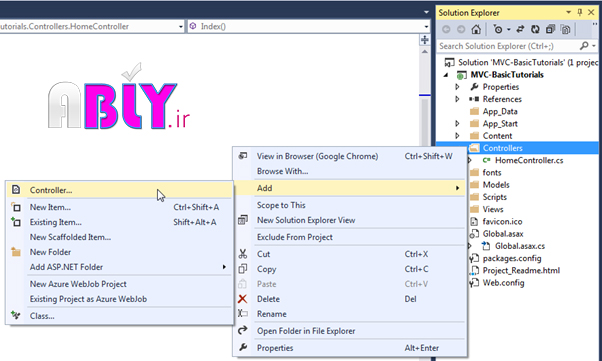Screen dimensions: 602x361
Task: Click the Back arrow in Solution Explorer toolbar
Action: click(446, 29)
